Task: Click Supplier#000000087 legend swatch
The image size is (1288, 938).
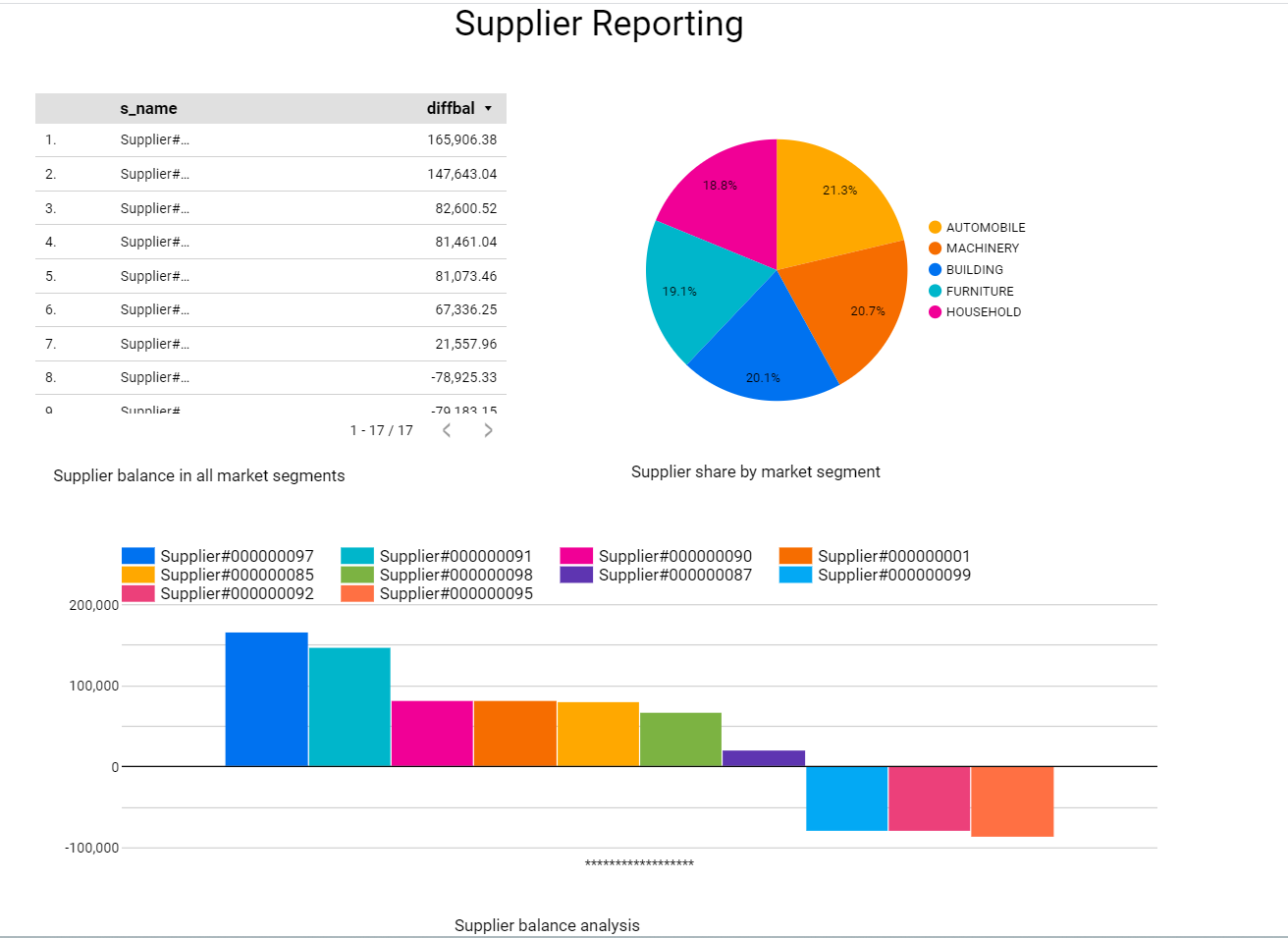Action: 576,575
